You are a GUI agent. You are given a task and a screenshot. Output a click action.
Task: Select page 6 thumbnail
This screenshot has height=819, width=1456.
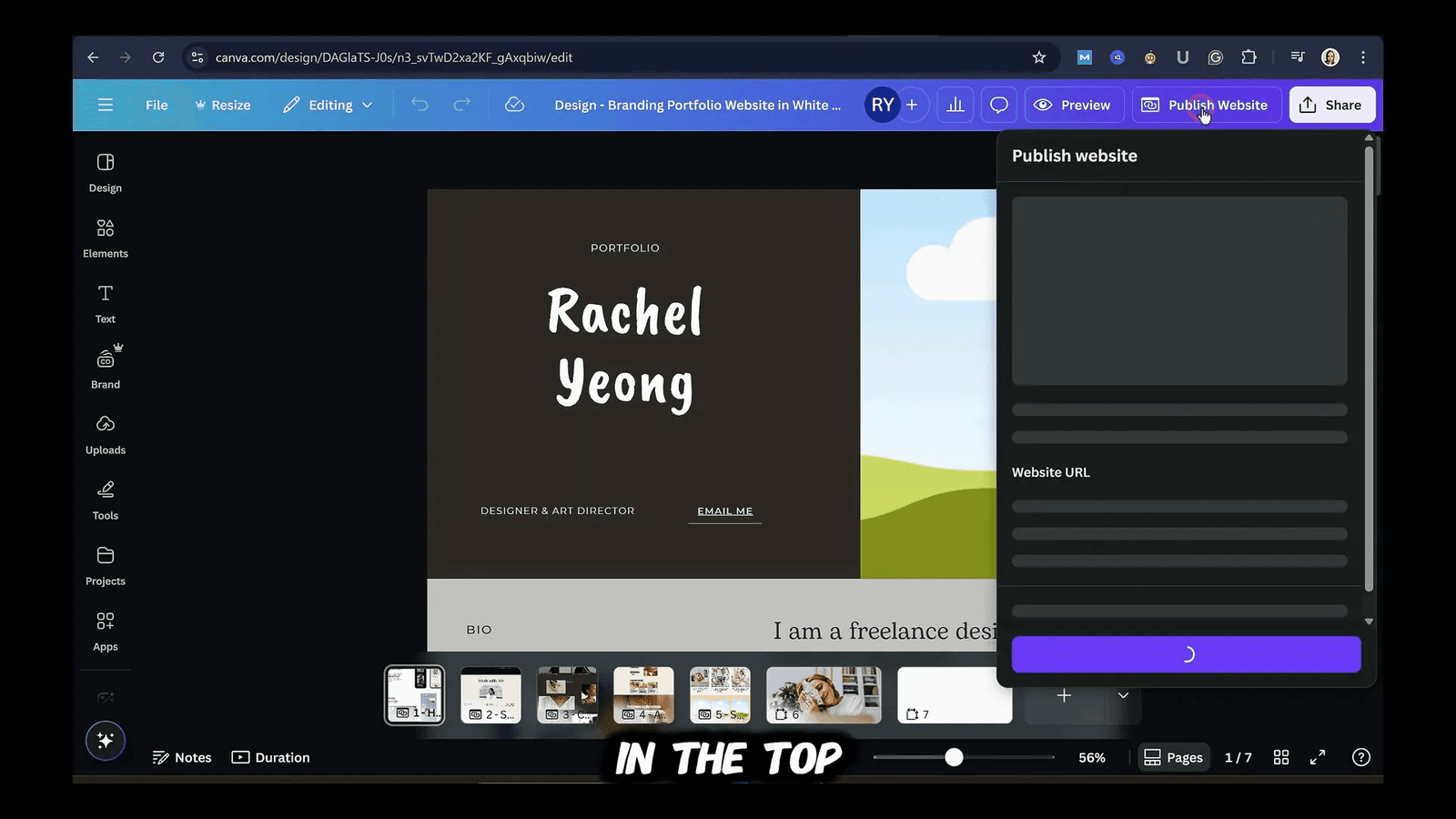(824, 695)
